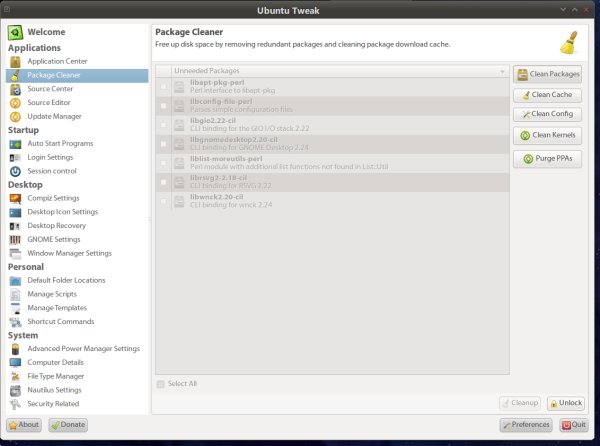Tick the librsvg2-2.18-cil checkbox
This screenshot has width=600, height=446.
[164, 182]
